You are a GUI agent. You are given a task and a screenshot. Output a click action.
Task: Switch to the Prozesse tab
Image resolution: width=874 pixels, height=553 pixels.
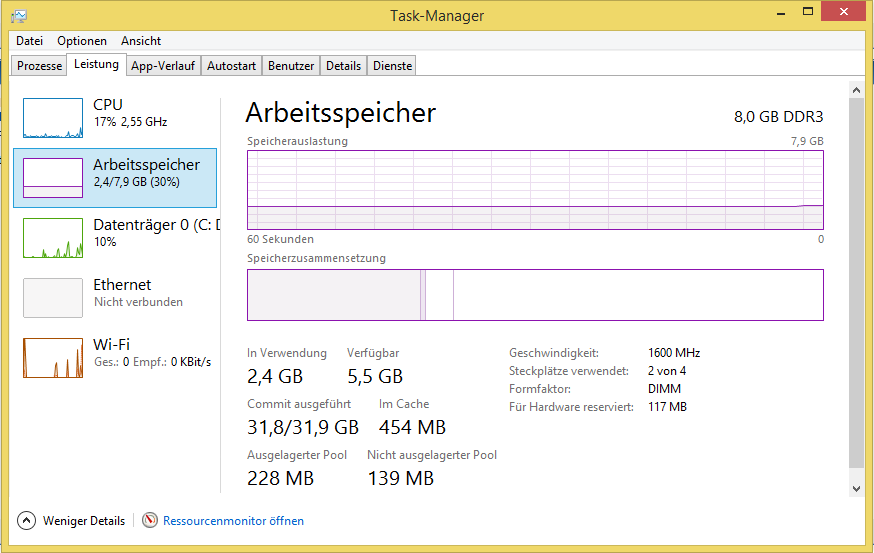(40, 66)
